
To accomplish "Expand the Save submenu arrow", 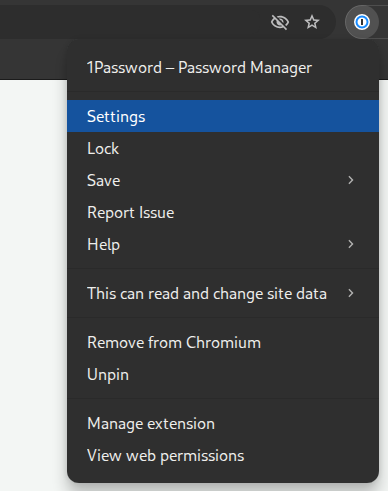I will click(350, 180).
